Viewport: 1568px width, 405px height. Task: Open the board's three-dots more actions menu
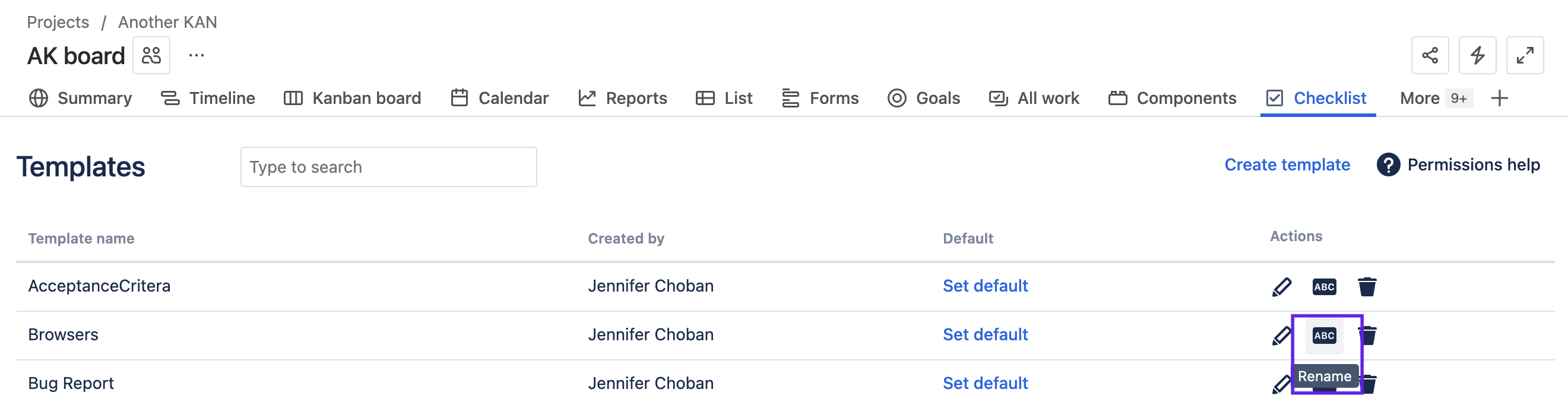(196, 55)
